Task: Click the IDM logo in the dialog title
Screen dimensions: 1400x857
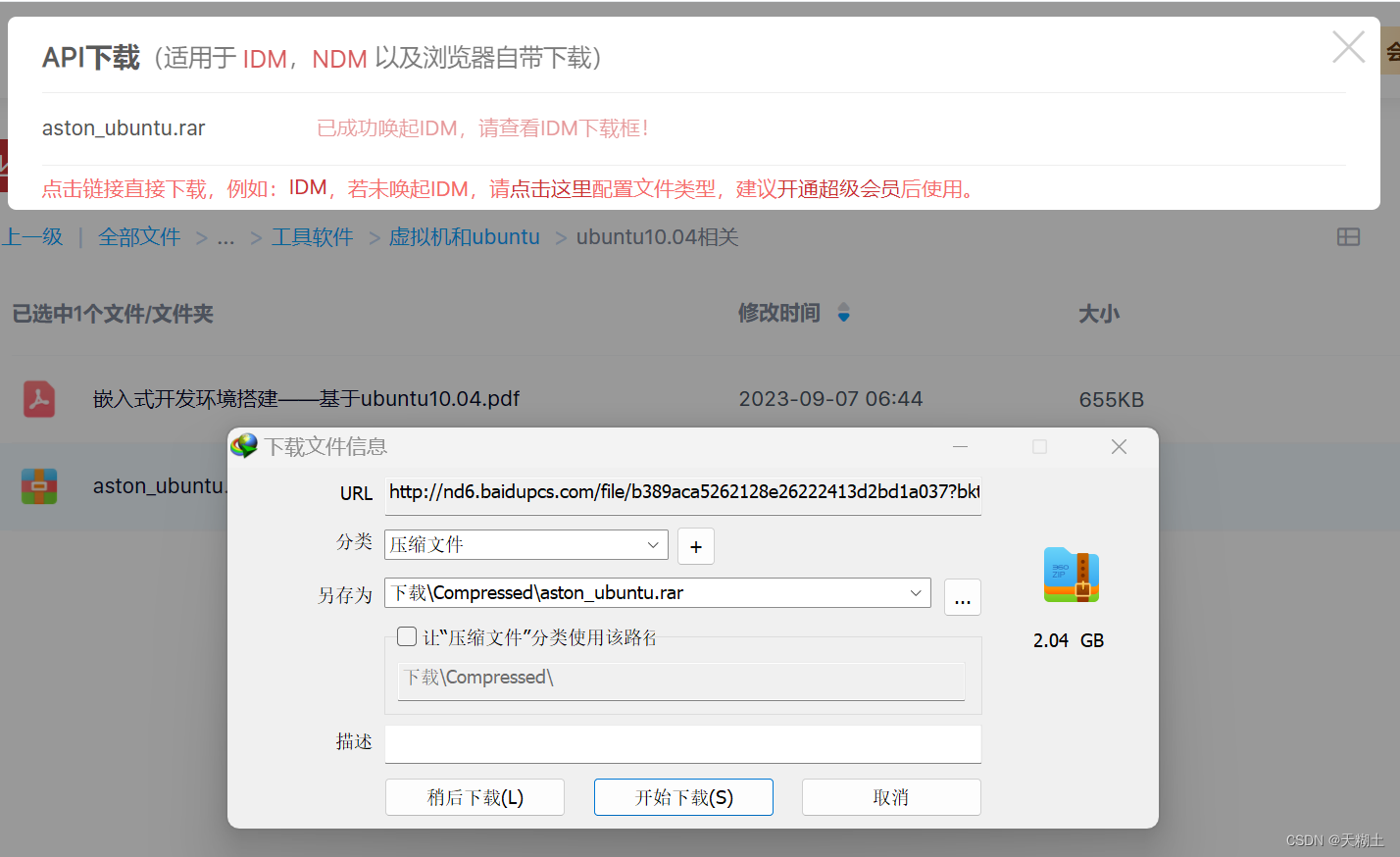Action: pyautogui.click(x=244, y=446)
